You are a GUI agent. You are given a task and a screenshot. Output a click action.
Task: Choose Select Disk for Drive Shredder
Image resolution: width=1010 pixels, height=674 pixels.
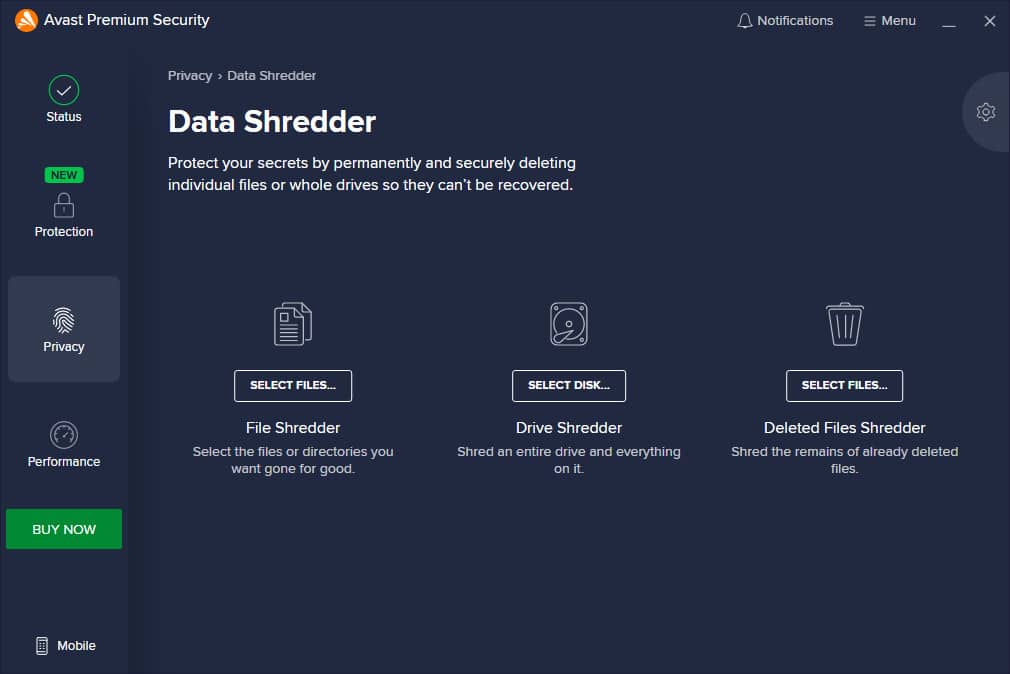coord(569,385)
